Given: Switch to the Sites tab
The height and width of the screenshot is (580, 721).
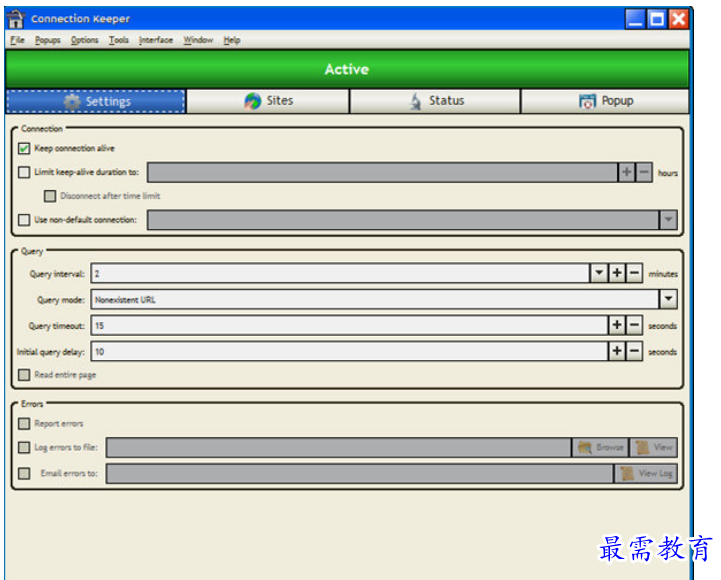Looking at the screenshot, I should pos(268,101).
